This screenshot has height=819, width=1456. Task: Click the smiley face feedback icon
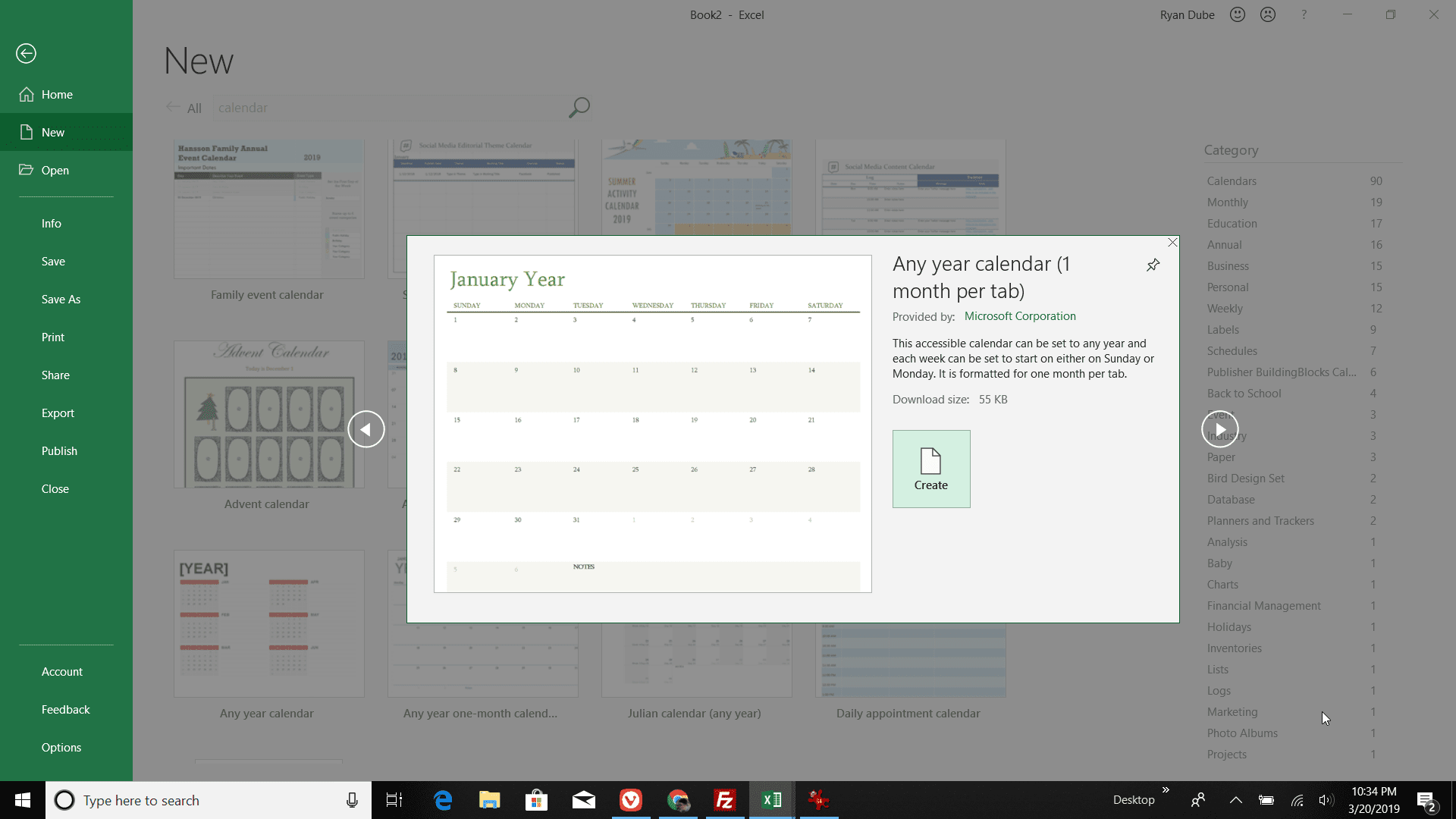coord(1238,14)
